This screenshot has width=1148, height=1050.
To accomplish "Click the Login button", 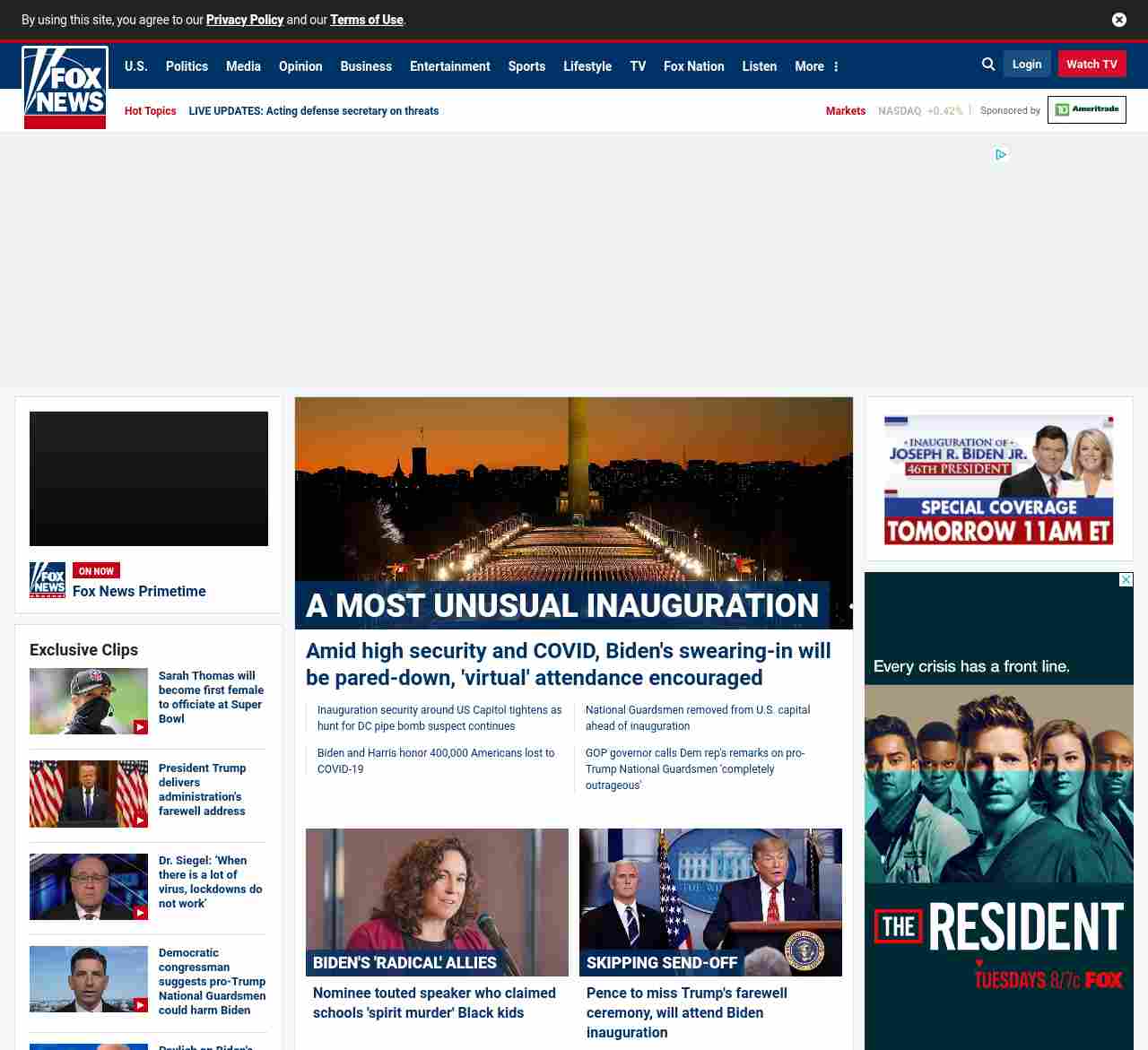I will click(x=1027, y=64).
